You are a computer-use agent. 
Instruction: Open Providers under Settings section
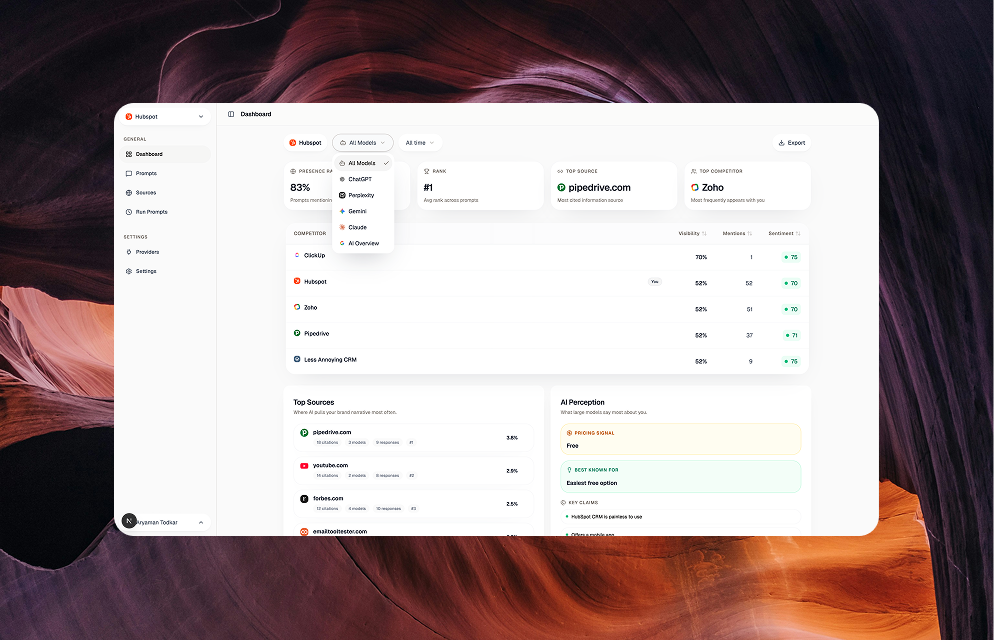(165, 252)
